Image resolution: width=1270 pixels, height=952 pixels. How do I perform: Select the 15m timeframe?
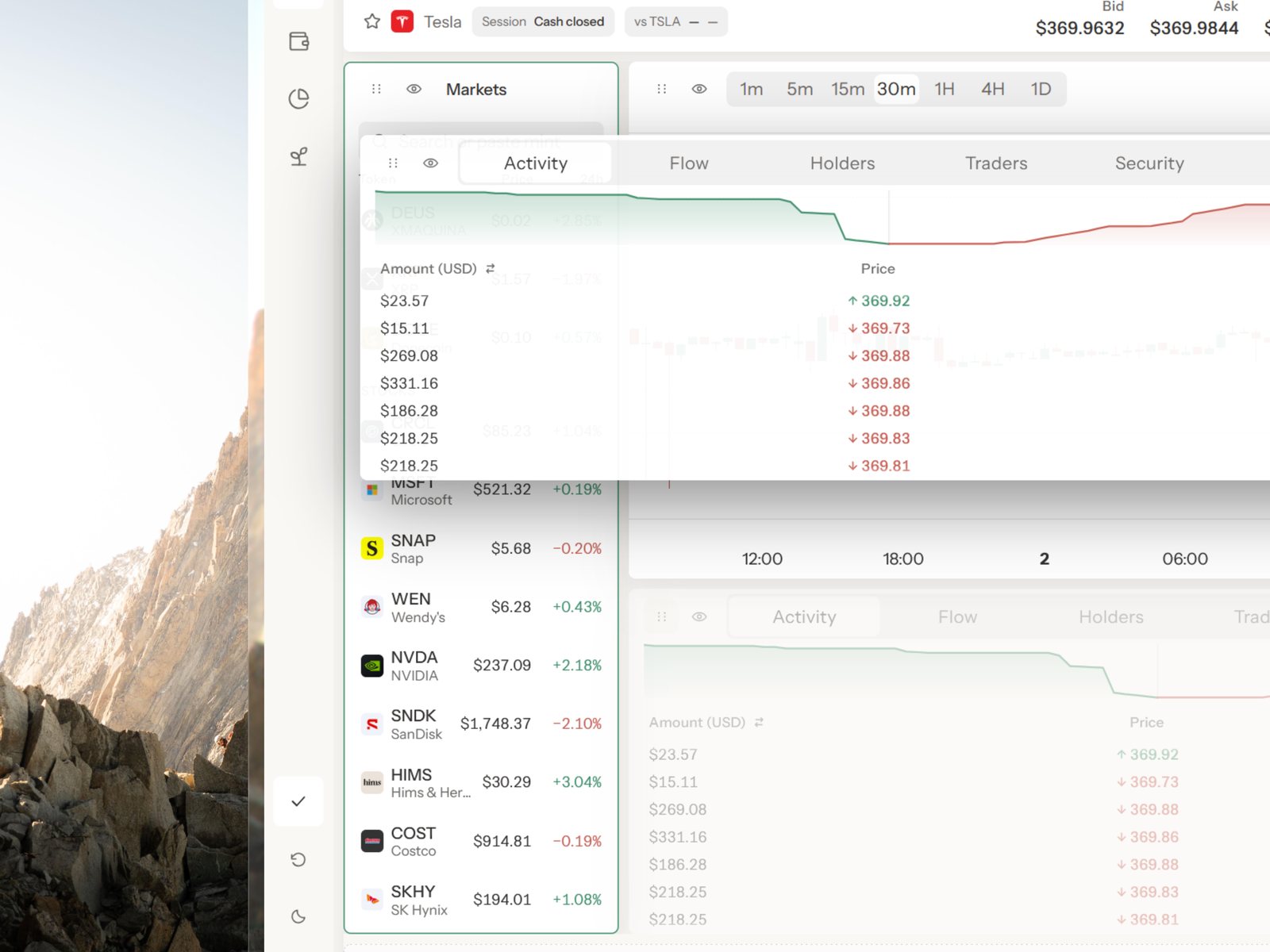[x=848, y=89]
